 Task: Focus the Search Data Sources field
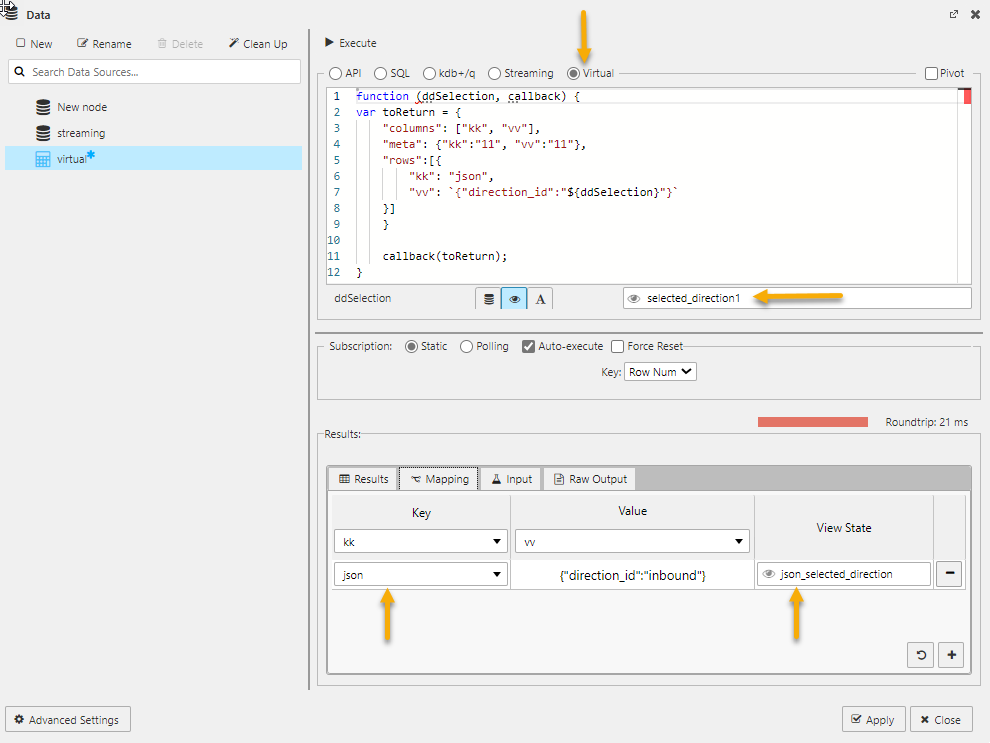[x=154, y=72]
